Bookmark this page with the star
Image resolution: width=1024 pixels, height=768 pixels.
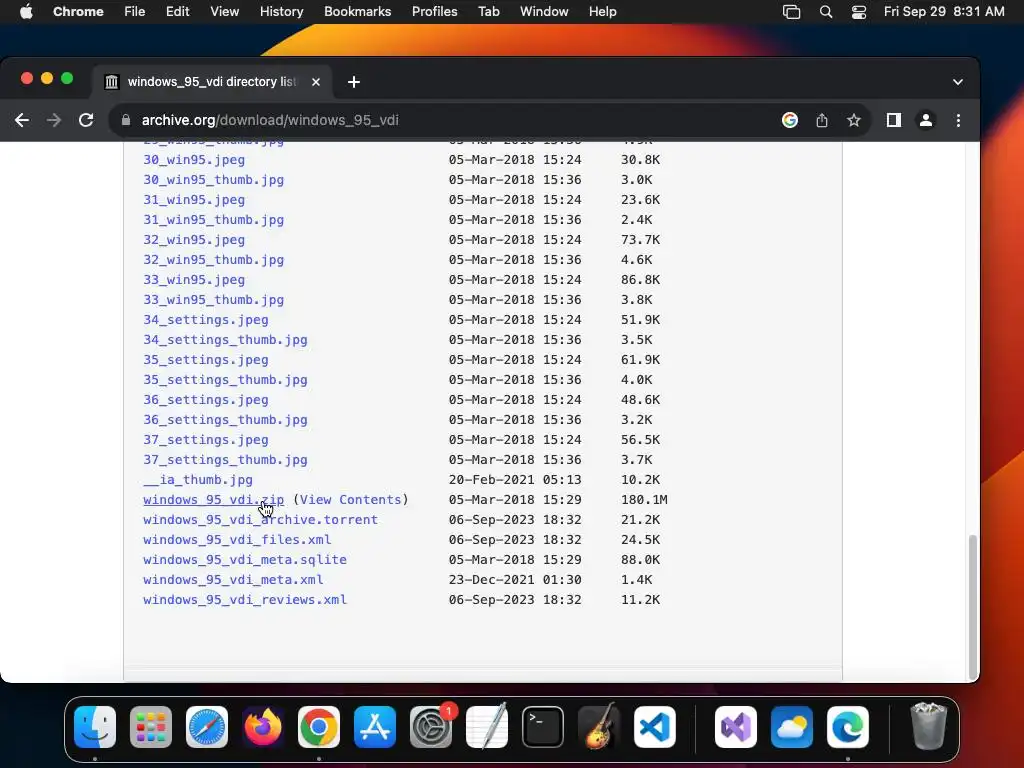[x=854, y=120]
